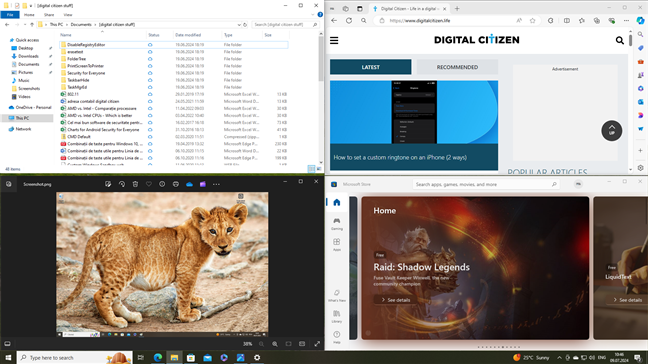Open Edge Settings and more menu
This screenshot has width=648, height=364.
pos(627,21)
